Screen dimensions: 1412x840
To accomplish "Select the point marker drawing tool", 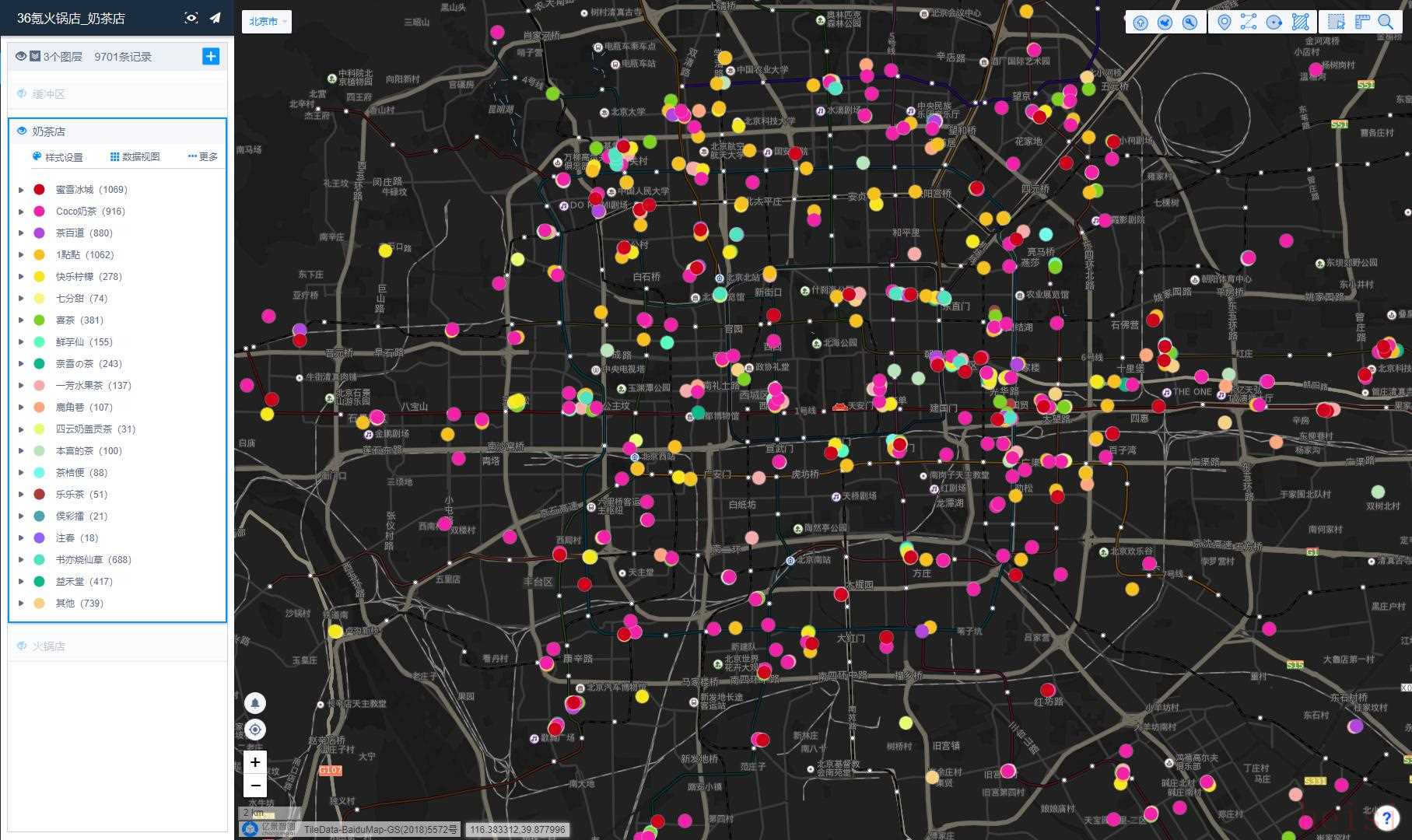I will (x=1224, y=22).
